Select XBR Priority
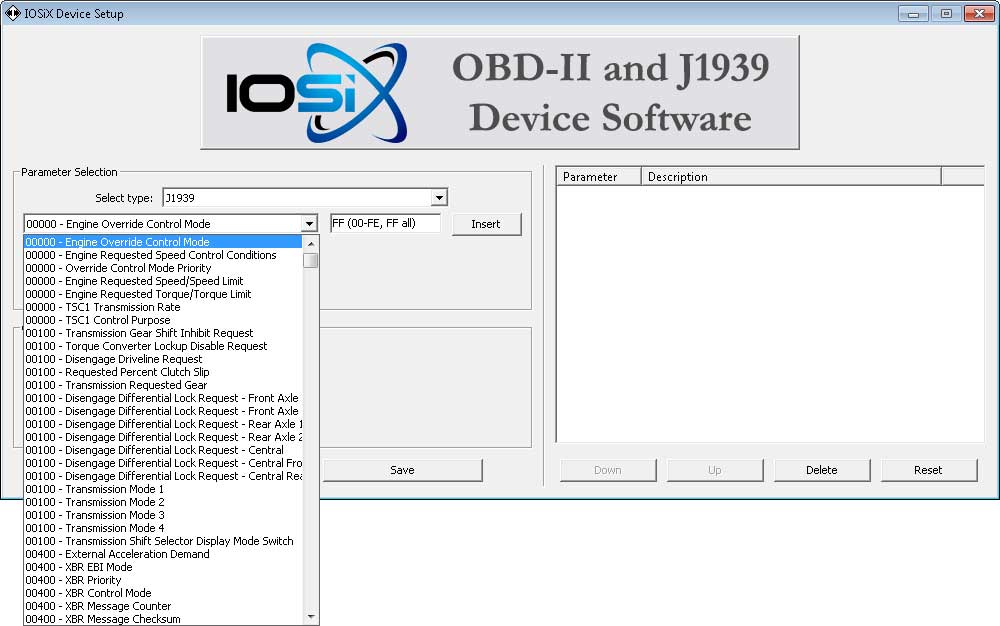Image resolution: width=1000 pixels, height=626 pixels. [163, 580]
